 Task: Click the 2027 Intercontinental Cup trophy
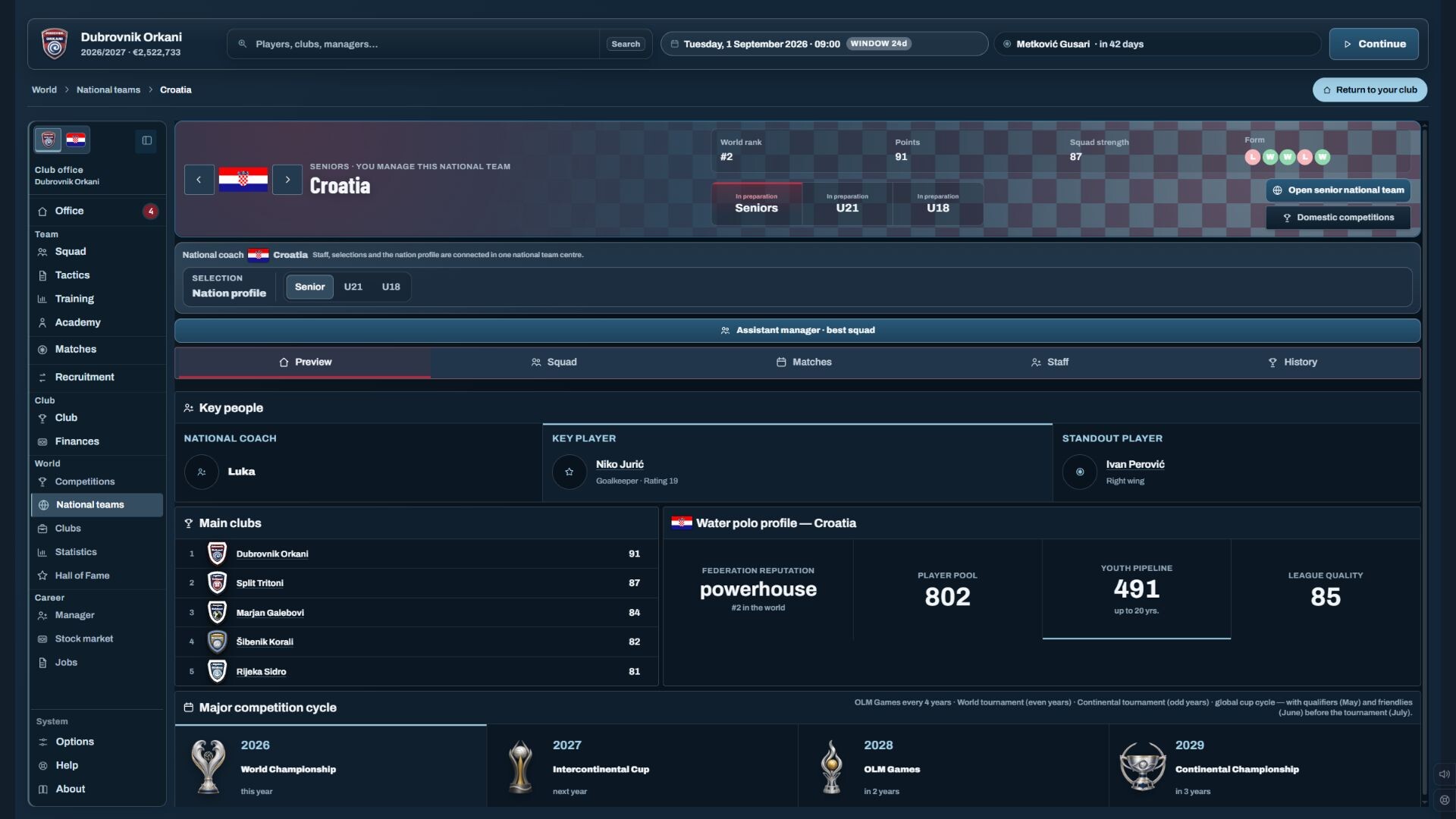point(520,767)
